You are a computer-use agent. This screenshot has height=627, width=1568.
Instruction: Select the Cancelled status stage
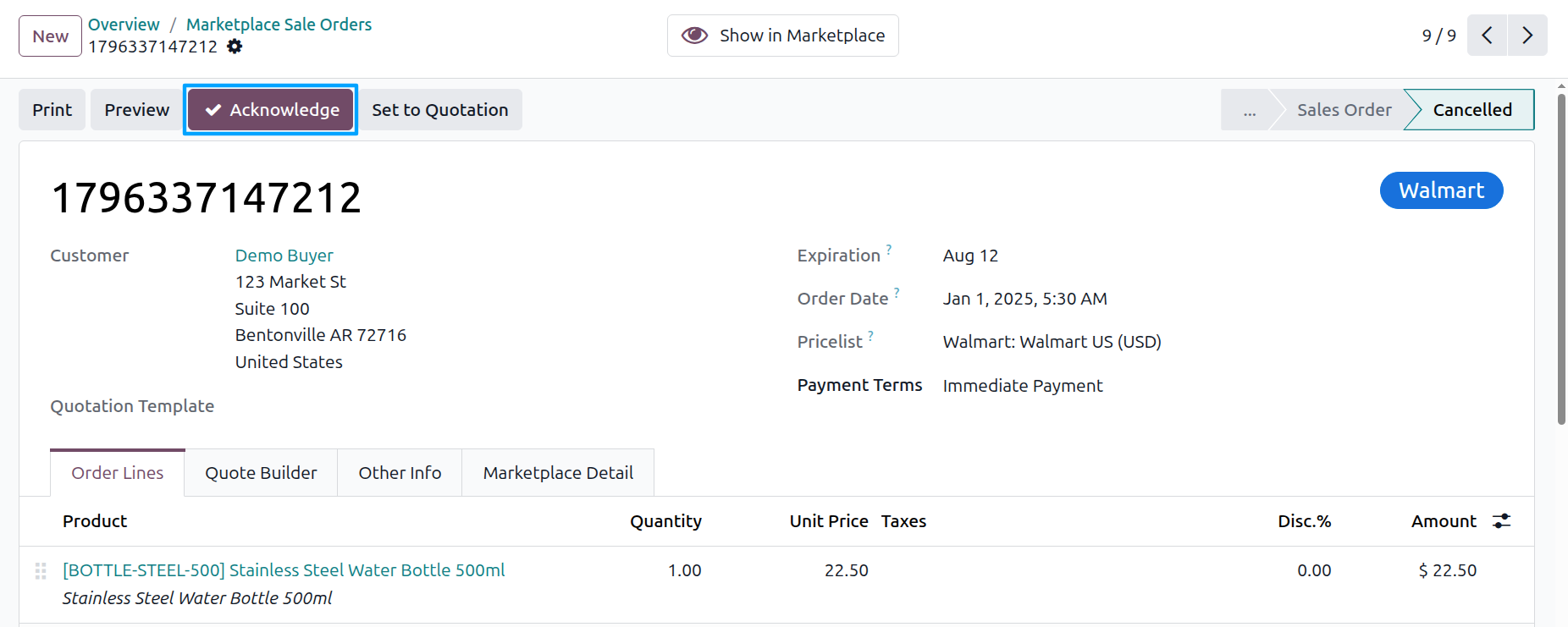(x=1472, y=110)
